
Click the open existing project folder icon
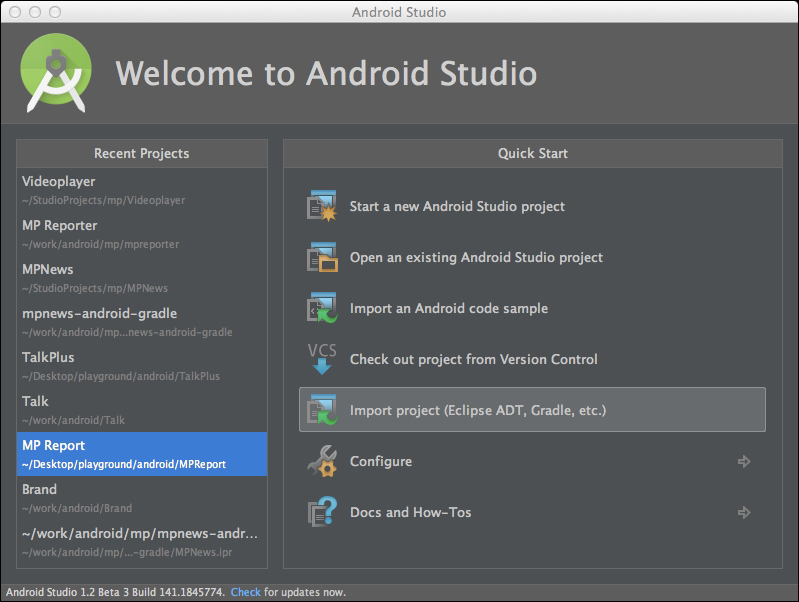(x=322, y=257)
